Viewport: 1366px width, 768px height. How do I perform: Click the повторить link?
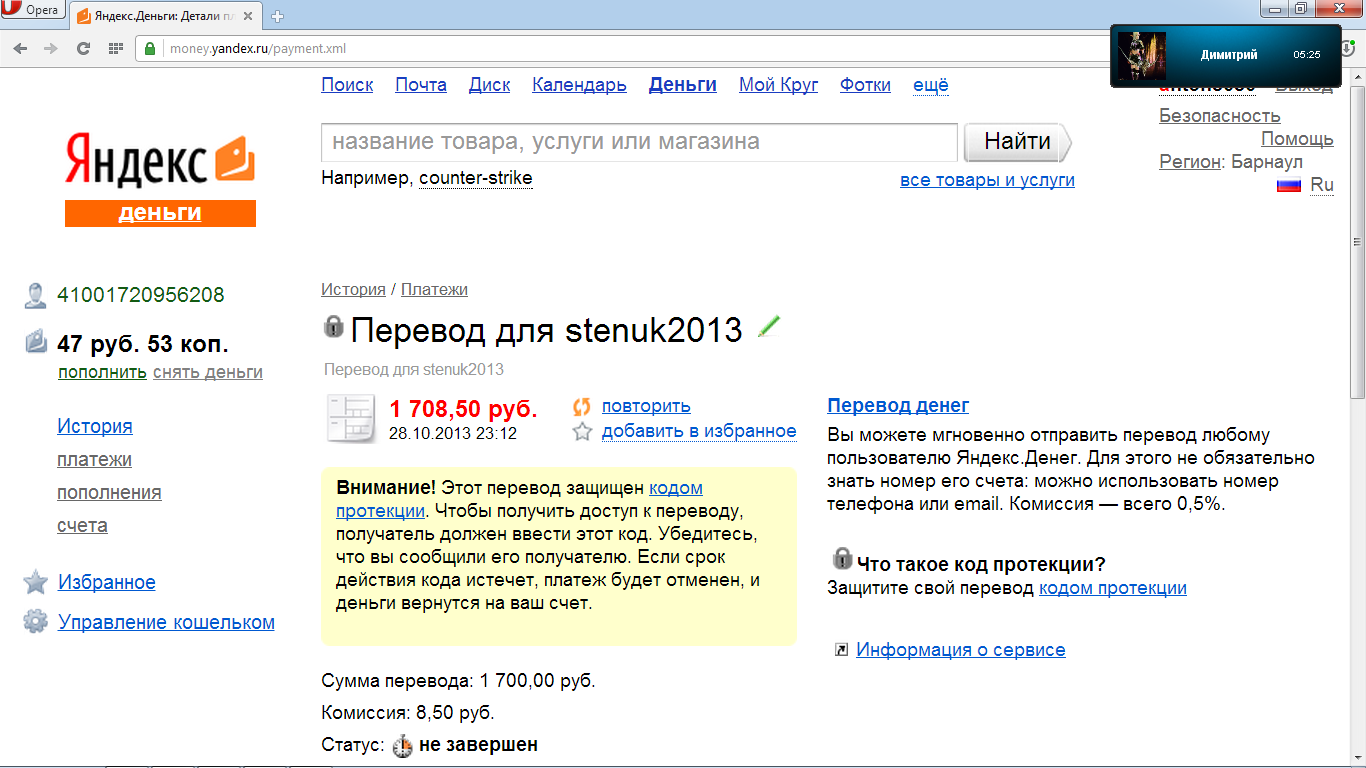646,406
